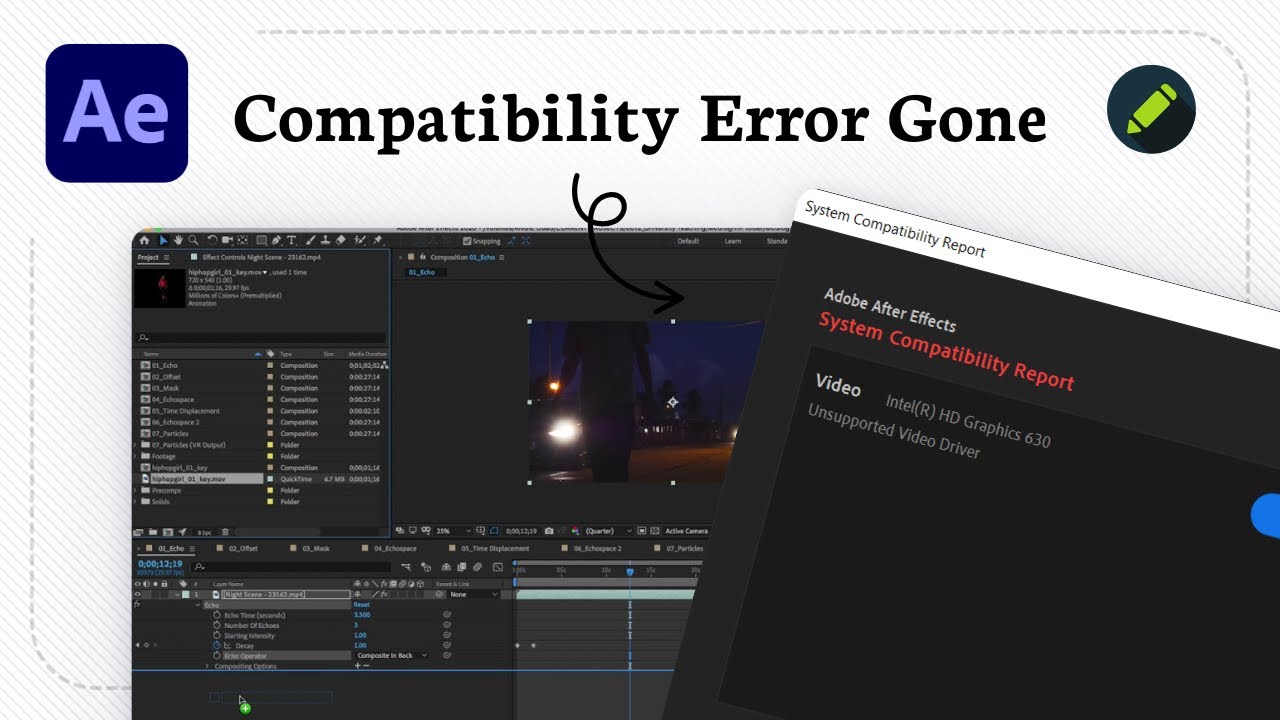Click the show channel color icon
Screen dimensions: 1280x720
pos(575,531)
